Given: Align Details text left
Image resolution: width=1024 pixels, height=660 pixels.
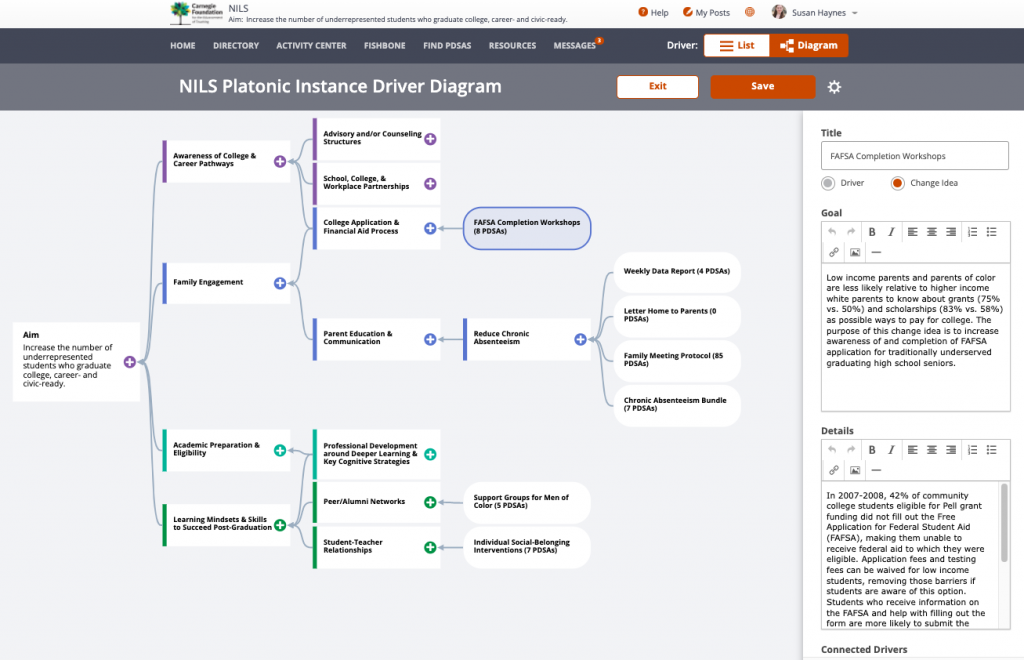Looking at the screenshot, I should coord(912,450).
